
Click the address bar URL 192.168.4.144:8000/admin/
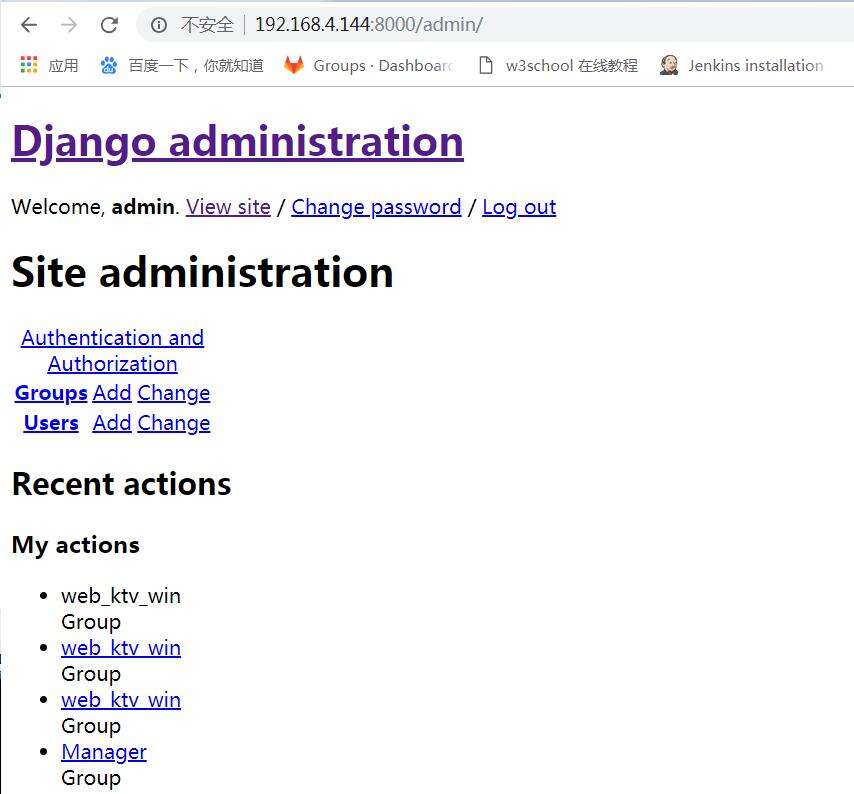[369, 25]
